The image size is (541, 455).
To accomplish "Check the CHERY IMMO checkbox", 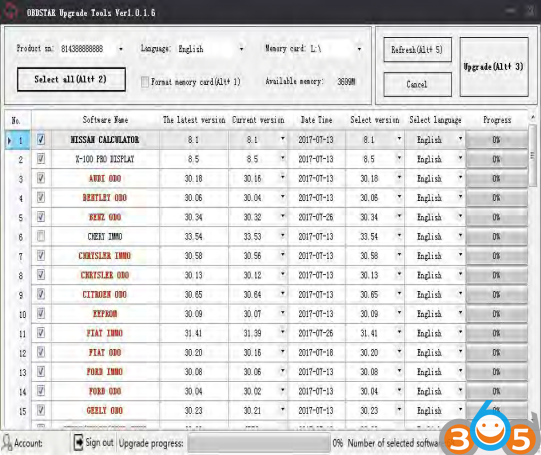I will click(41, 236).
